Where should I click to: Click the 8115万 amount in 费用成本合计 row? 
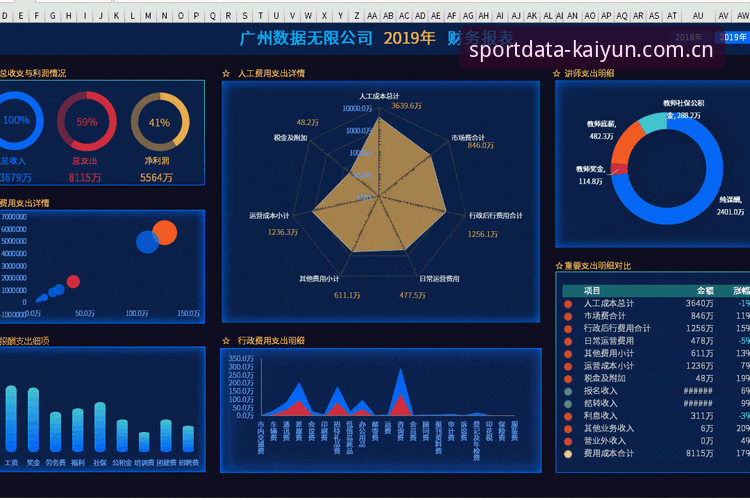pos(699,454)
